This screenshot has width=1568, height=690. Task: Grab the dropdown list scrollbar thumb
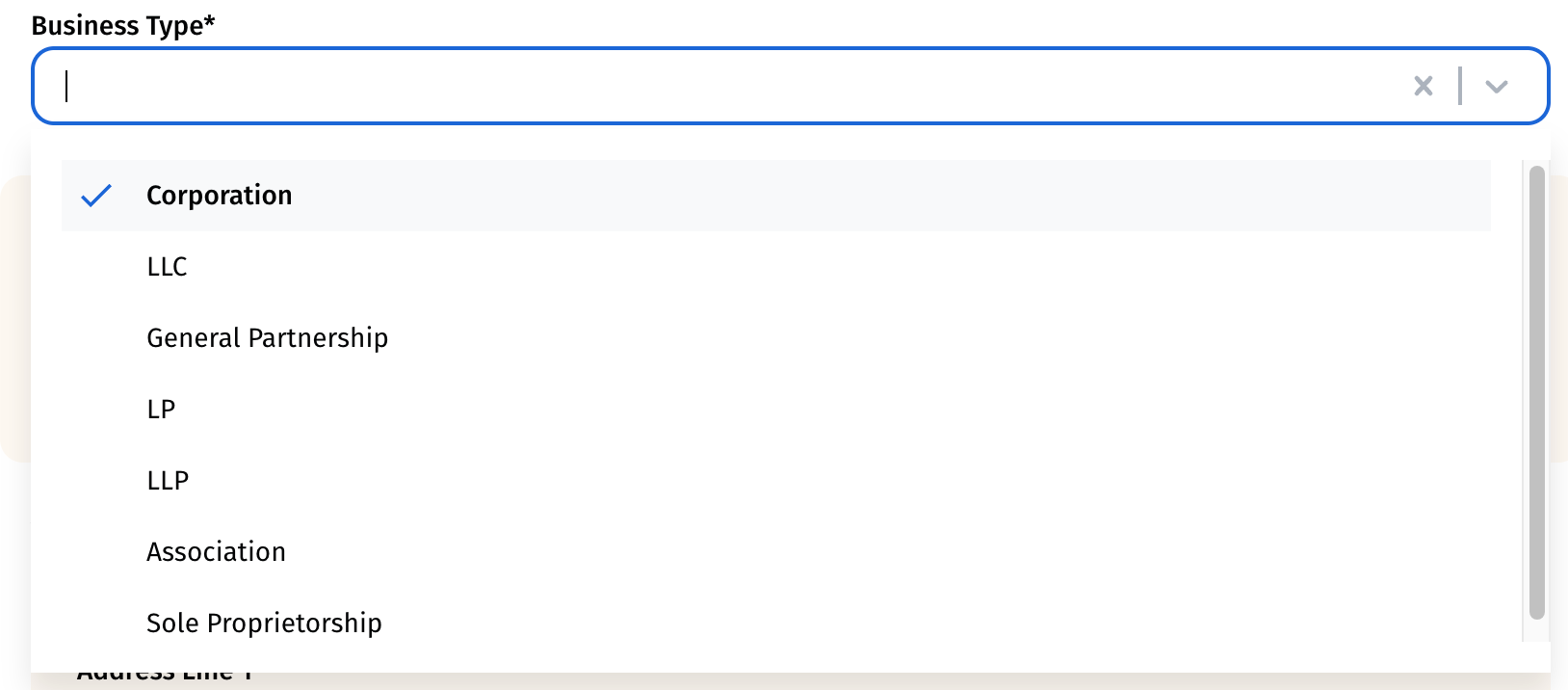coord(1536,385)
